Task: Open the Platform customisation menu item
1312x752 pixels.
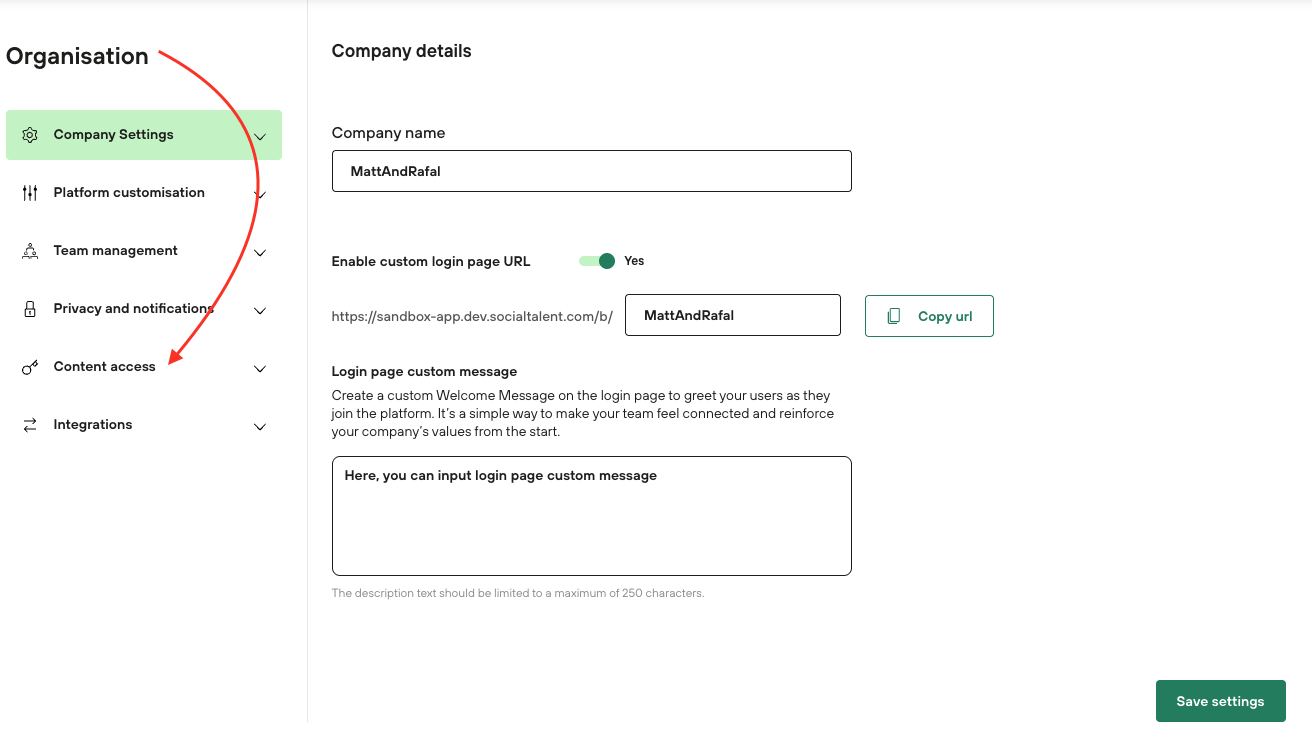Action: 129,193
